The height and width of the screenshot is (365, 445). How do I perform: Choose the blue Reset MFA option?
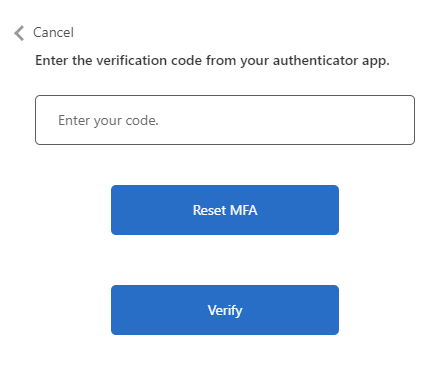click(x=225, y=210)
